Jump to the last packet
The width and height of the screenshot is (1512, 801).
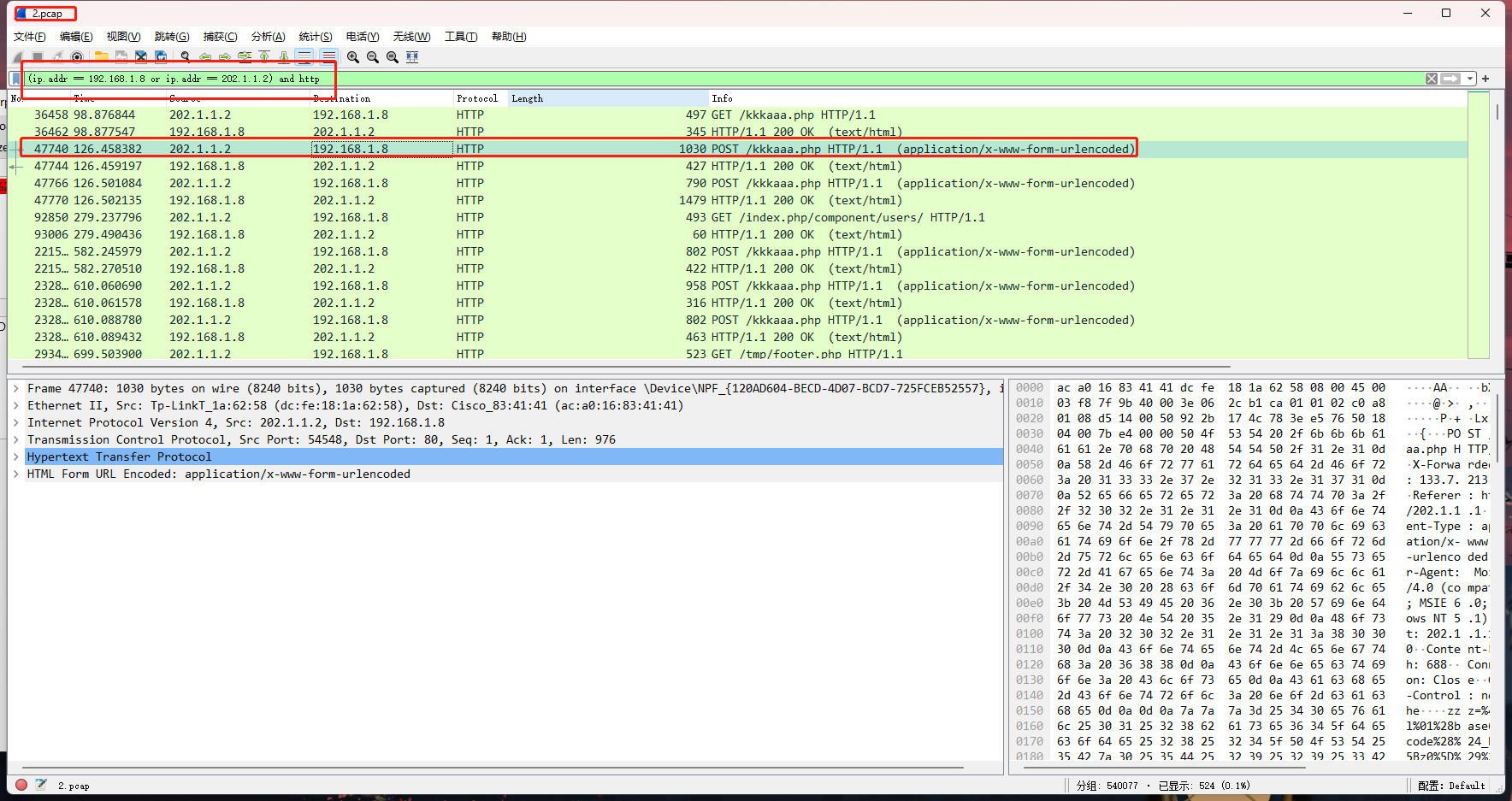click(284, 57)
